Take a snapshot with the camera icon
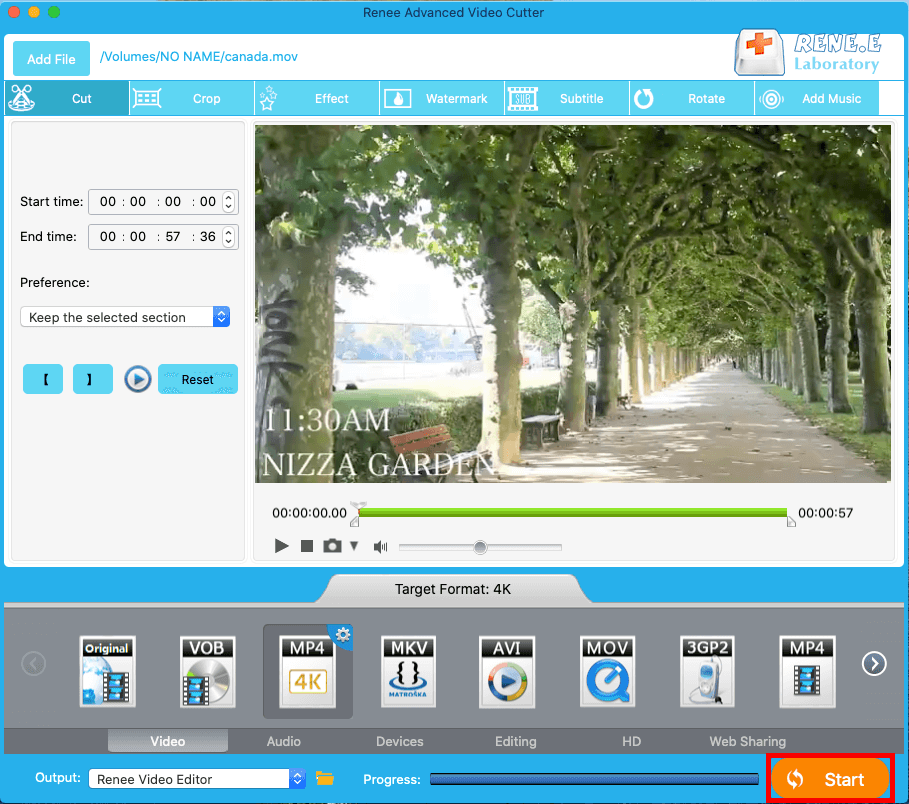This screenshot has height=804, width=909. point(332,546)
